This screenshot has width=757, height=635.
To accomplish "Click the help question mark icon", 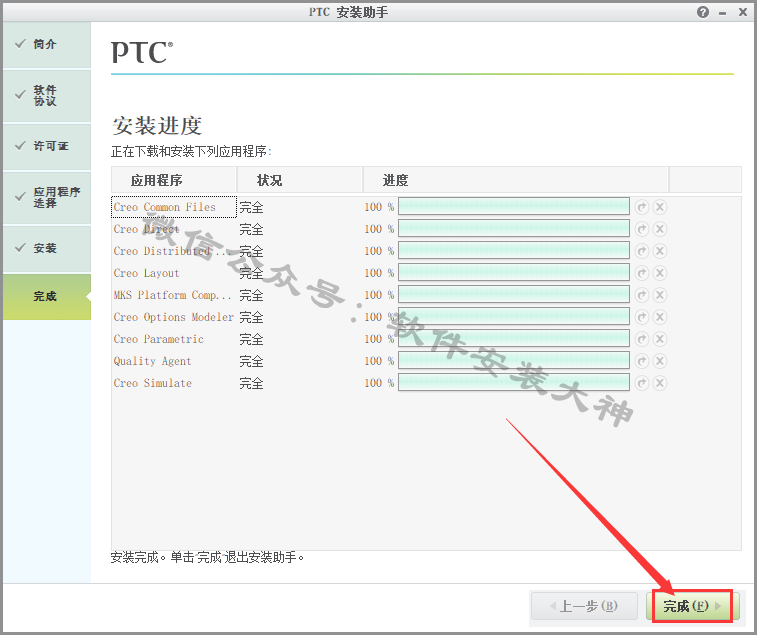I will click(x=703, y=12).
